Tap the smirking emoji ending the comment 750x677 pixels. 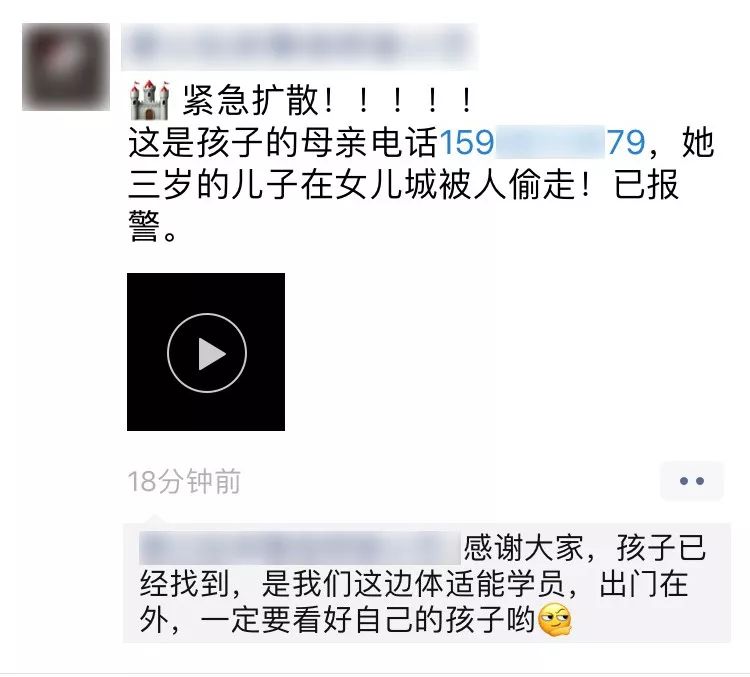555,620
